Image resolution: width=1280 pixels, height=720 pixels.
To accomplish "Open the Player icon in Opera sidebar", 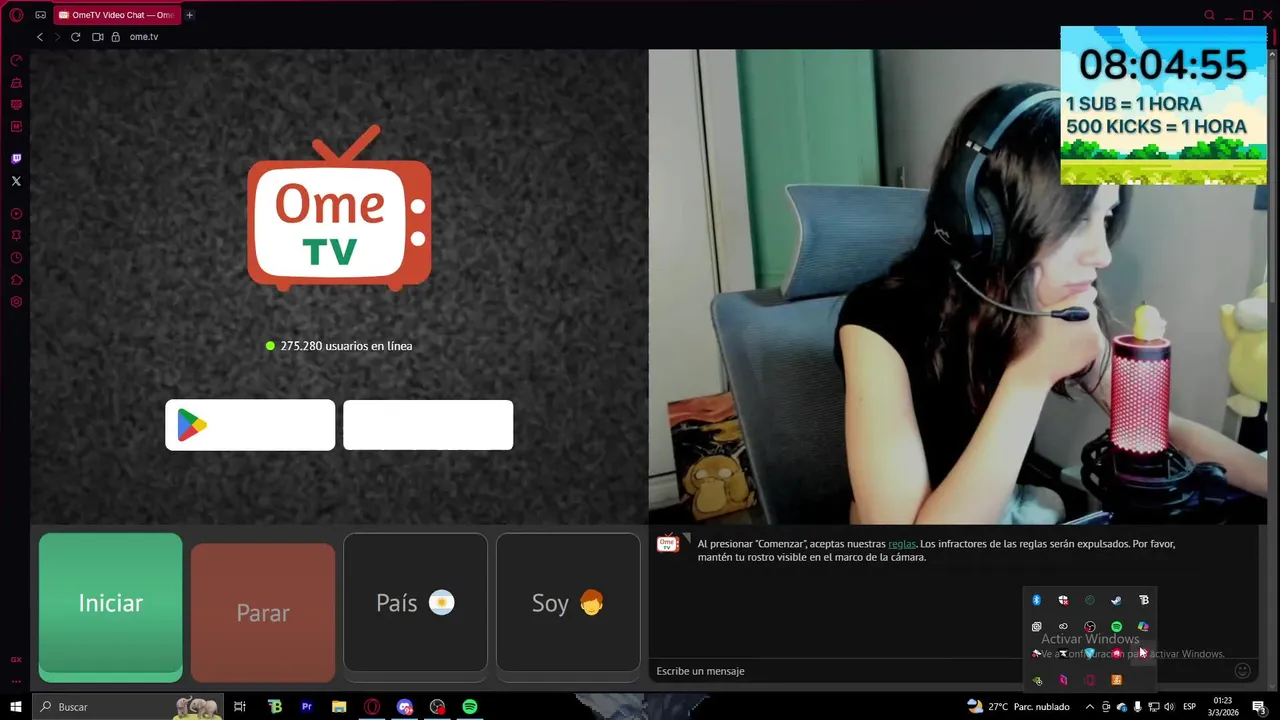I will coord(16,214).
